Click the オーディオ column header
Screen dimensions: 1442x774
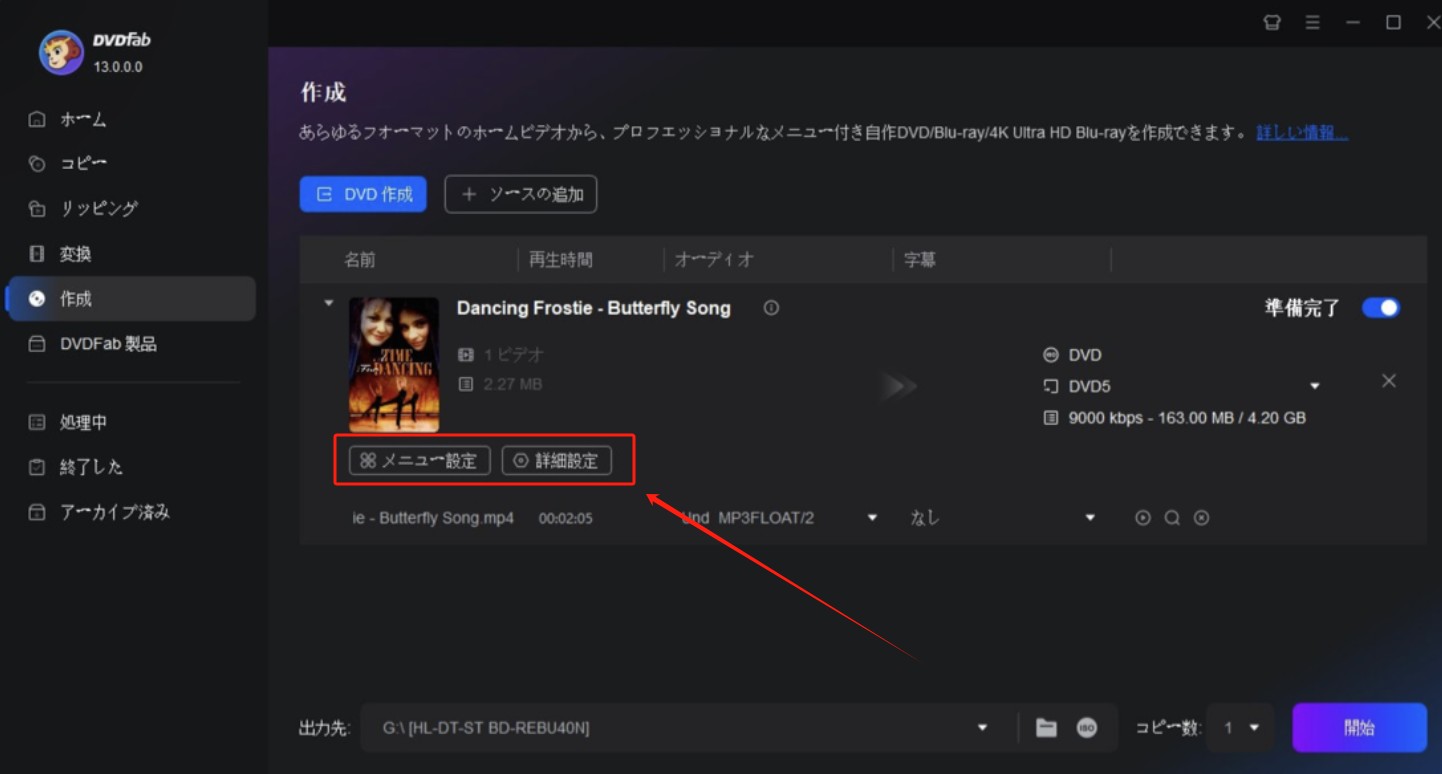click(x=714, y=260)
